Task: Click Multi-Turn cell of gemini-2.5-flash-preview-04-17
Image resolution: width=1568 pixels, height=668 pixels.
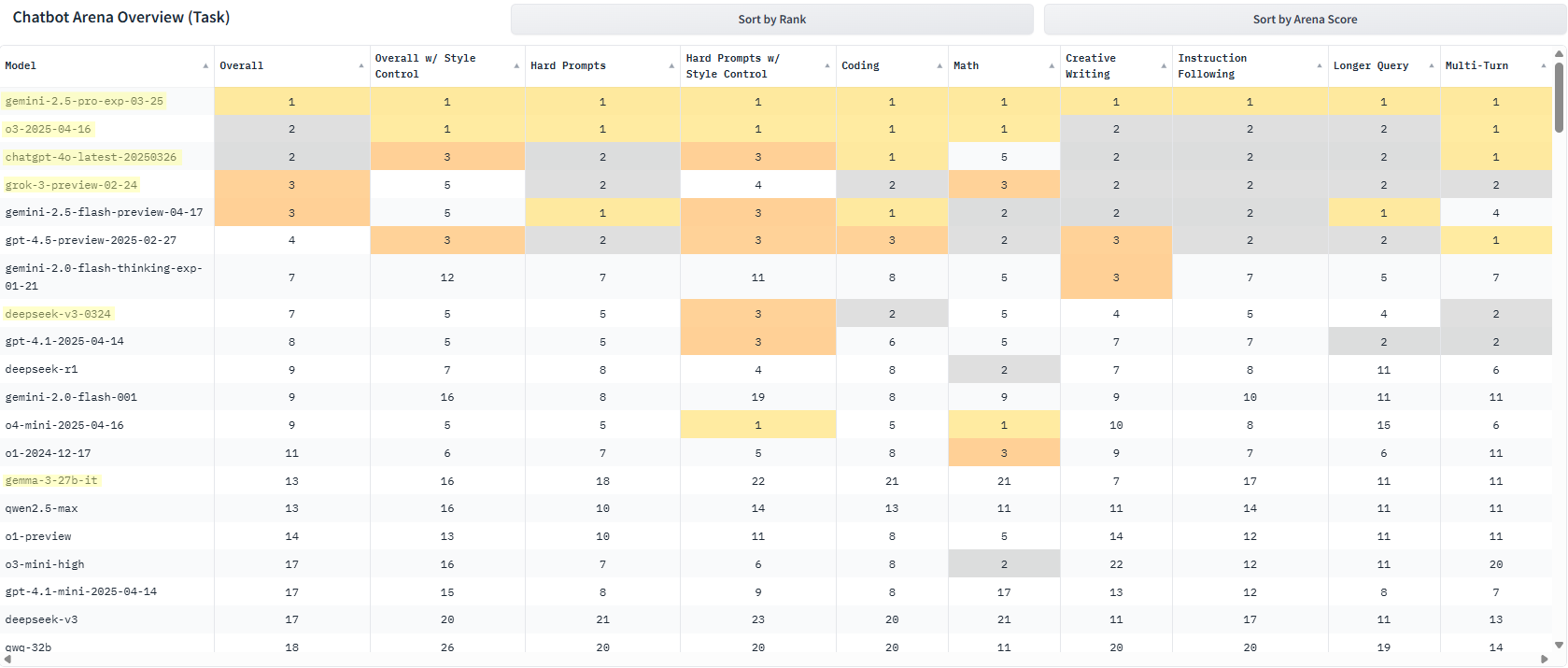Action: click(1496, 212)
